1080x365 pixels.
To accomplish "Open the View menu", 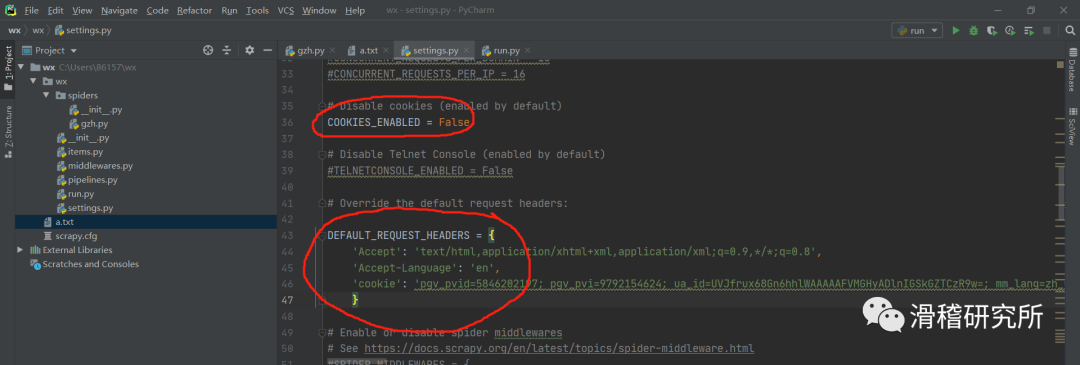I will pyautogui.click(x=82, y=10).
